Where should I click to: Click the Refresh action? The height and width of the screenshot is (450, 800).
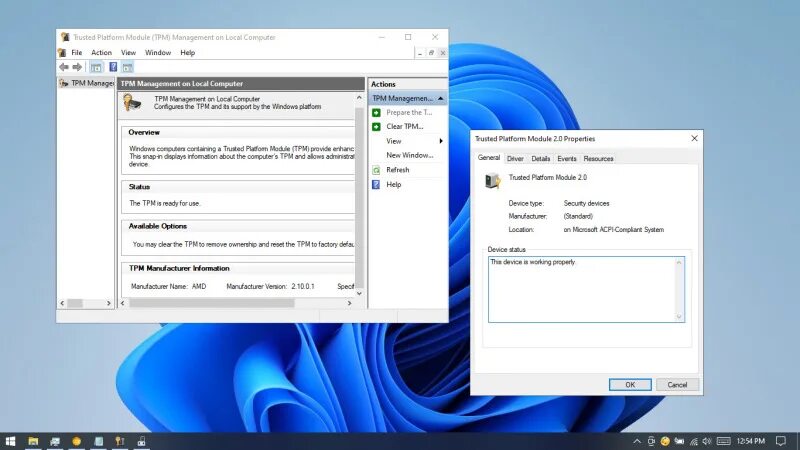click(397, 170)
